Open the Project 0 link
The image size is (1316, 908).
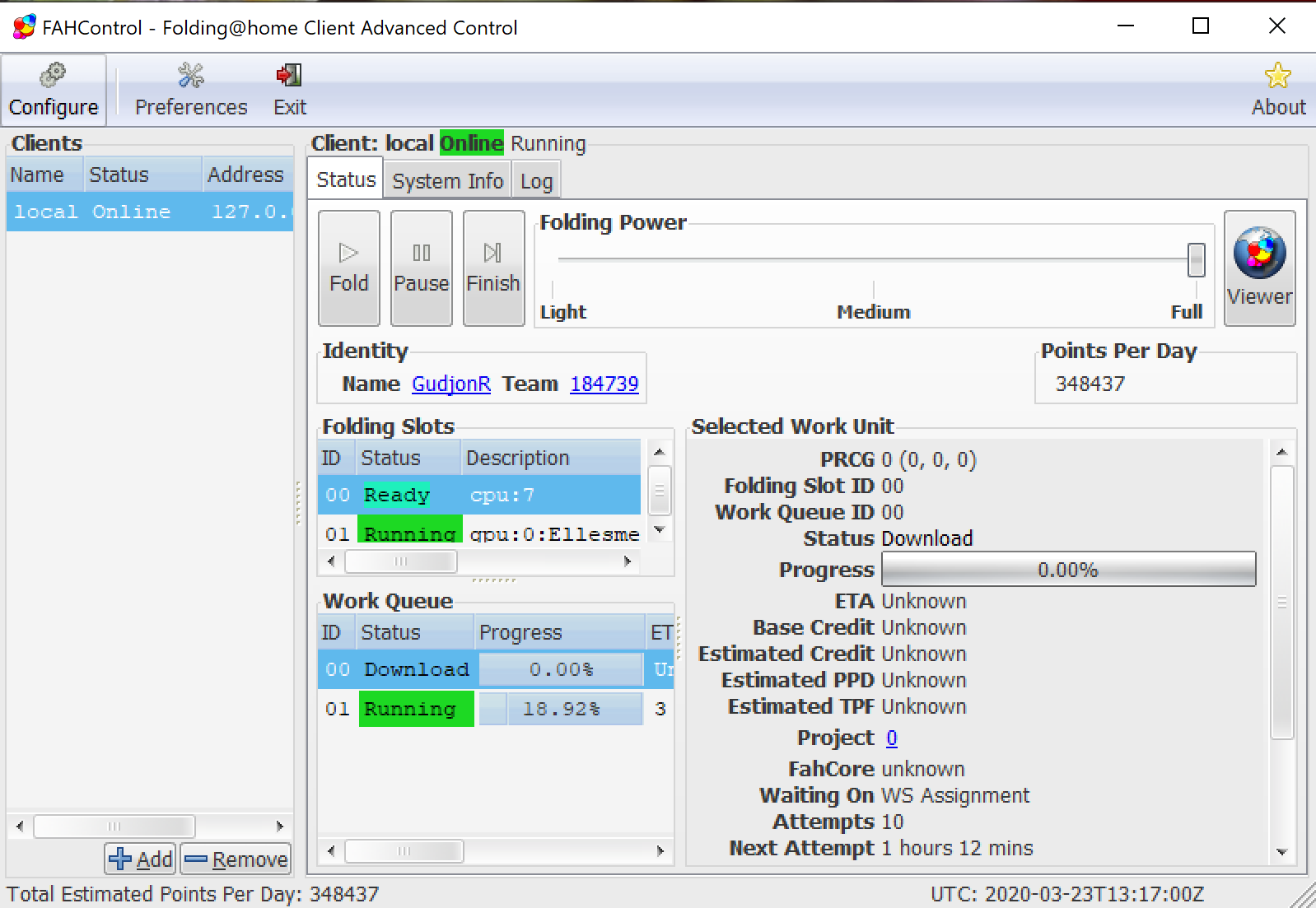coord(891,738)
